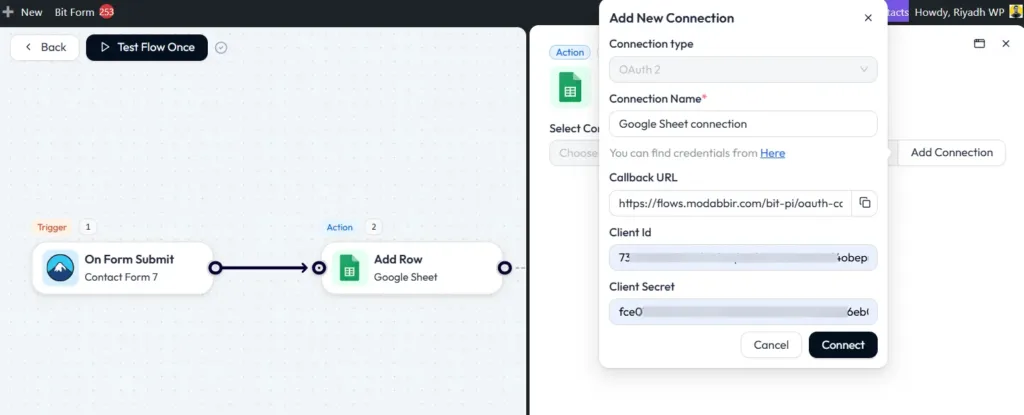The height and width of the screenshot is (415, 1024).
Task: Click the panel window-mode icon
Action: coord(979,44)
